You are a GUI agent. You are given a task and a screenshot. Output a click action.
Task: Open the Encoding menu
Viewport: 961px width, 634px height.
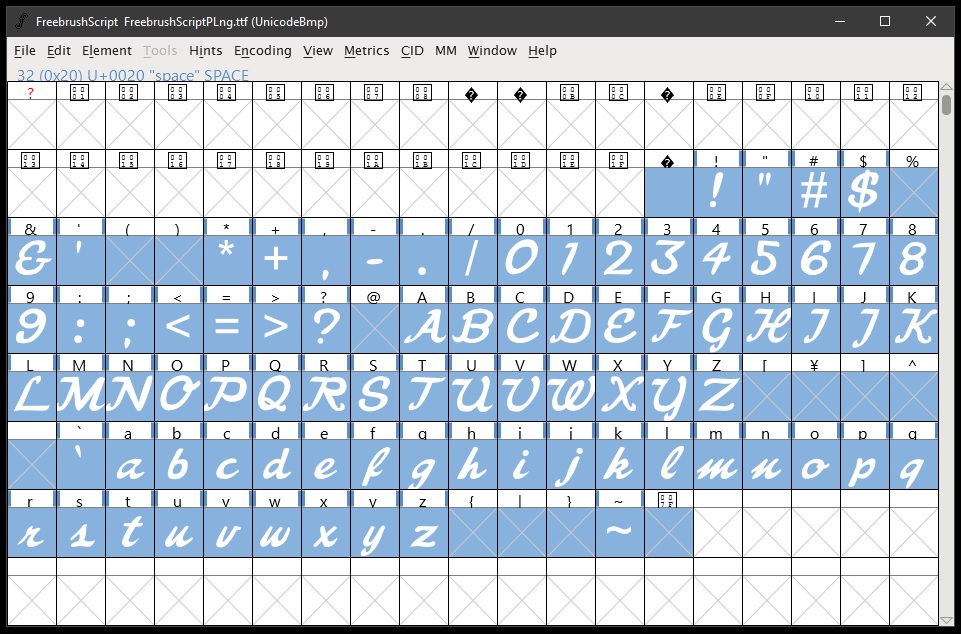(262, 51)
